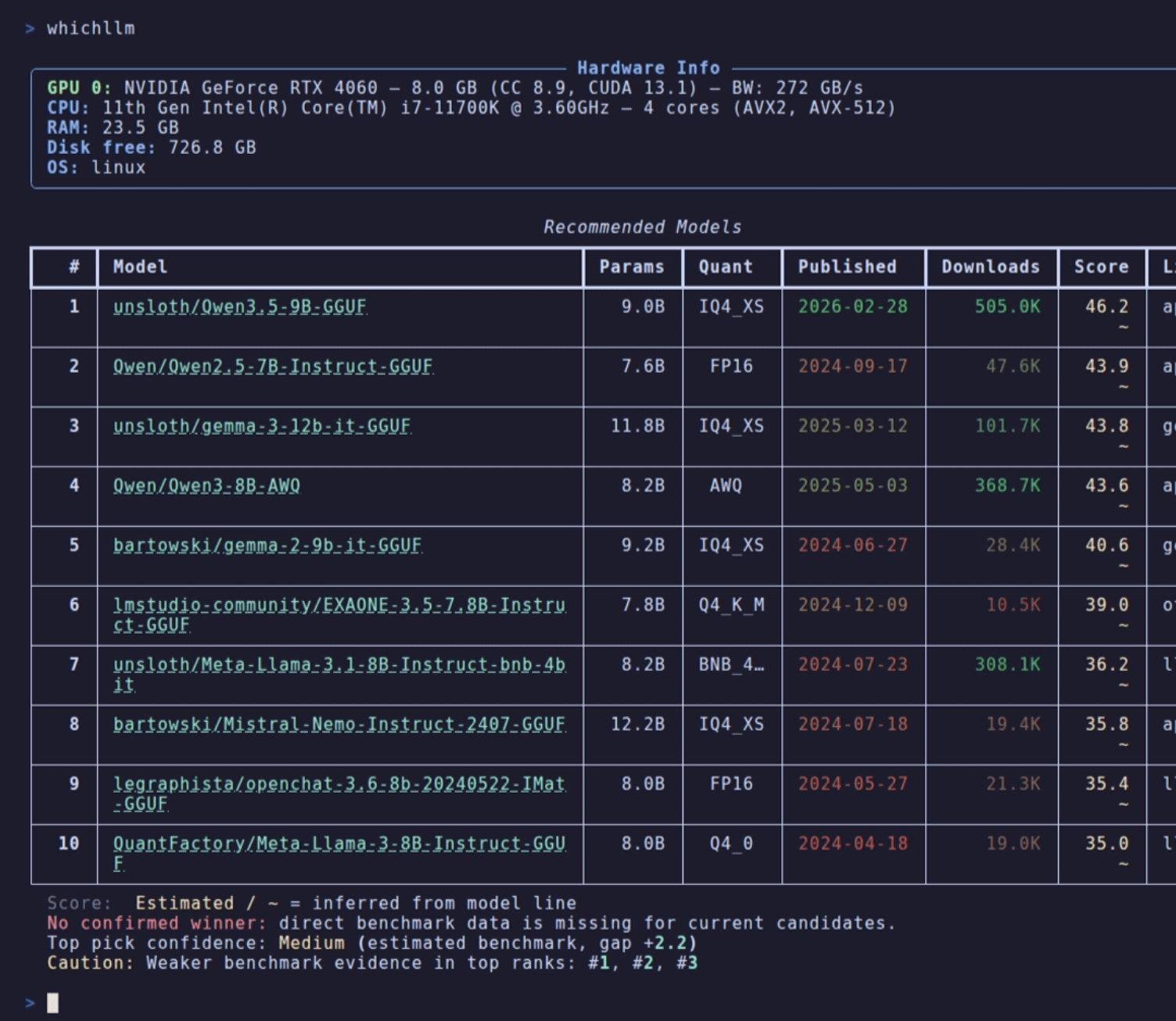Open the unsloth/Qwen3.5-9B-GGUF model link
This screenshot has width=1176, height=1021.
(239, 306)
